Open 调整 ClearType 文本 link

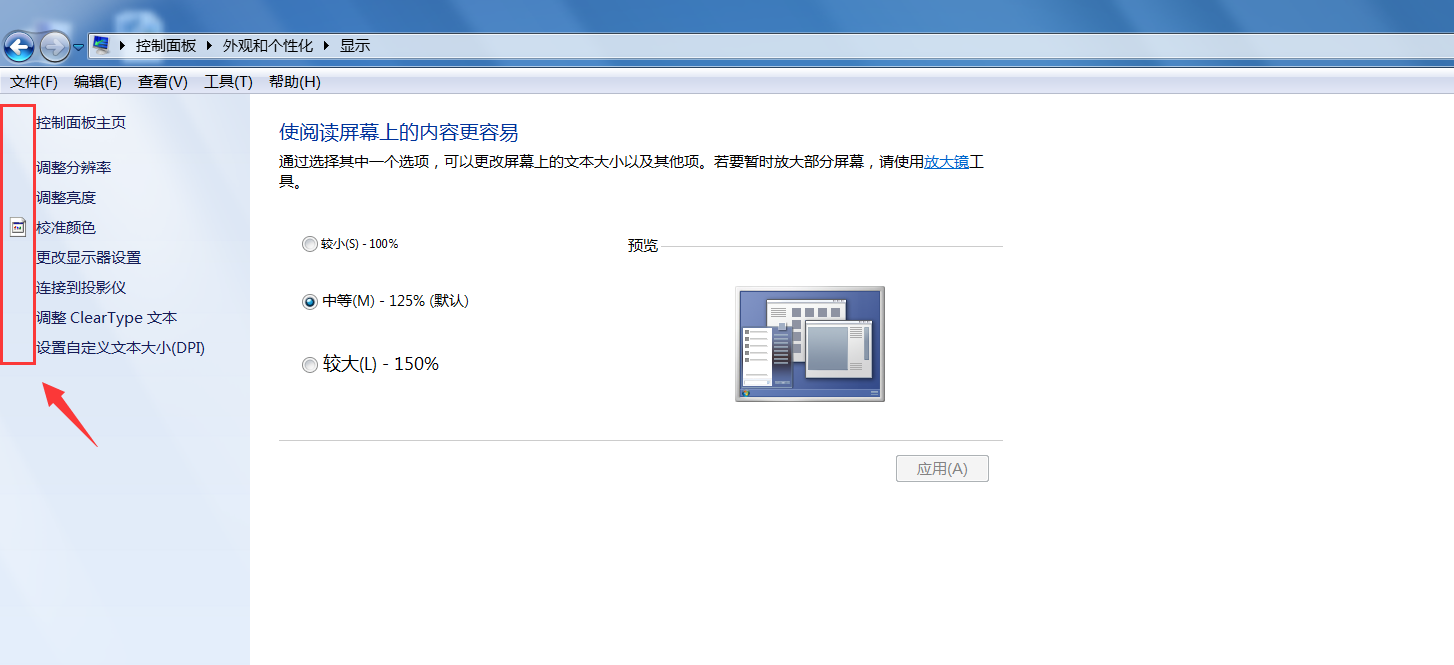pyautogui.click(x=107, y=318)
